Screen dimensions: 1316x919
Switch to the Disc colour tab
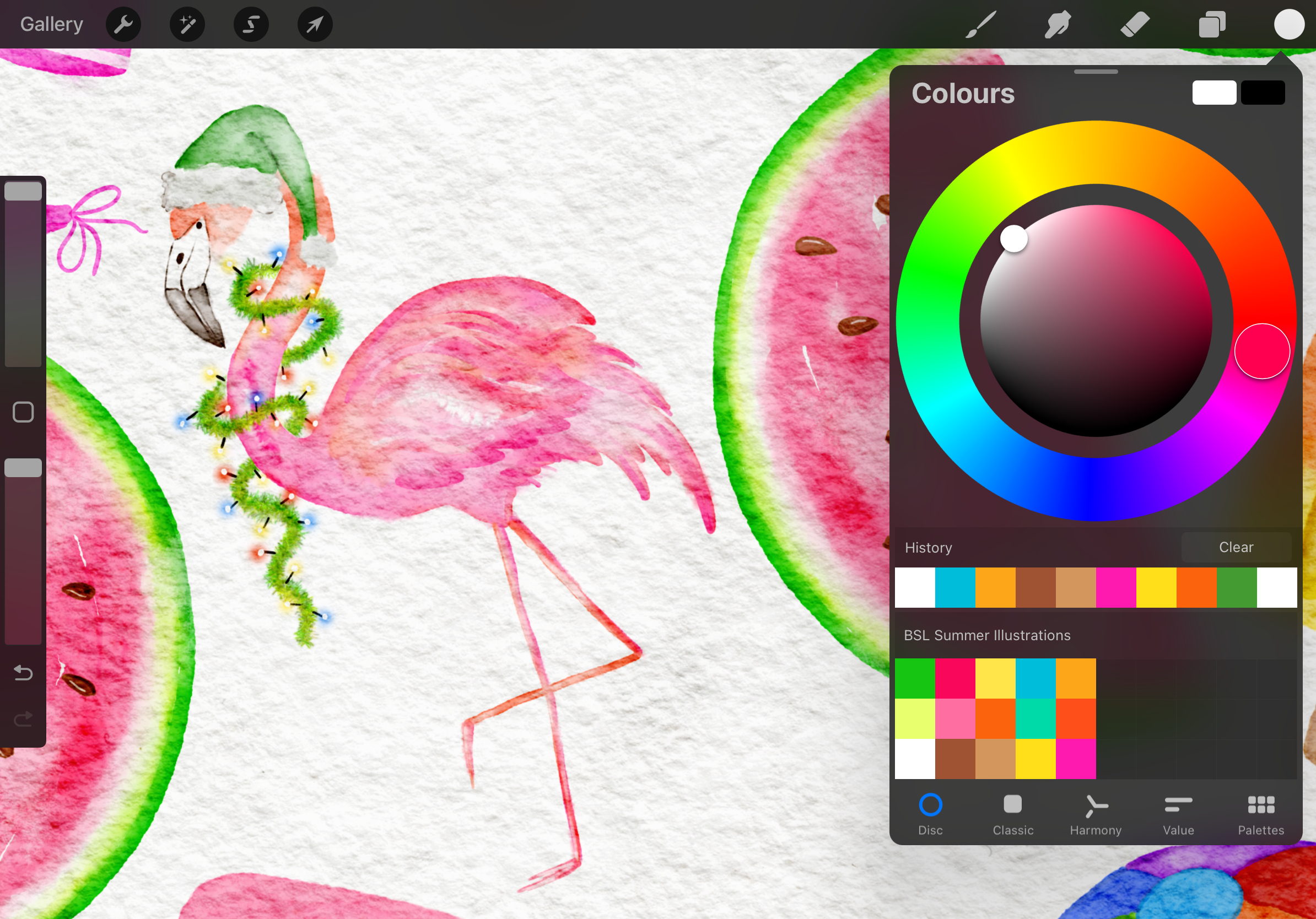[x=930, y=814]
